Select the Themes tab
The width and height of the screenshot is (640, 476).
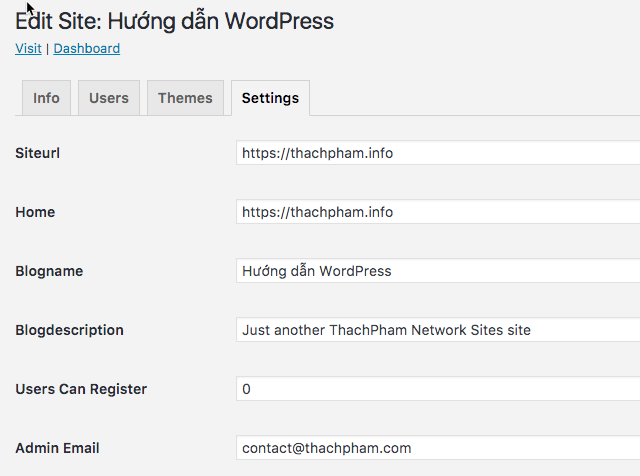click(185, 98)
